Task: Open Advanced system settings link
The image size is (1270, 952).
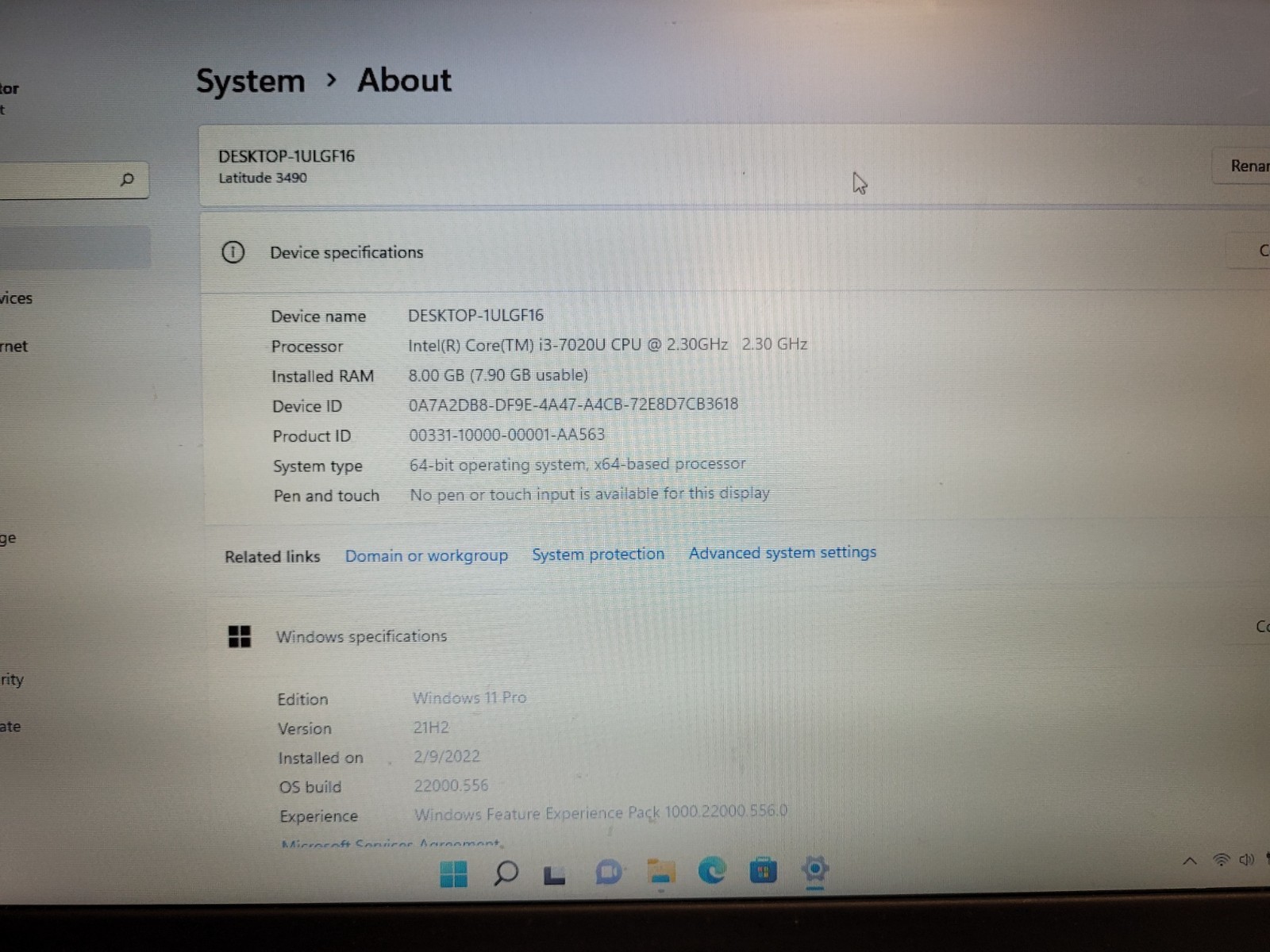Action: [x=783, y=552]
